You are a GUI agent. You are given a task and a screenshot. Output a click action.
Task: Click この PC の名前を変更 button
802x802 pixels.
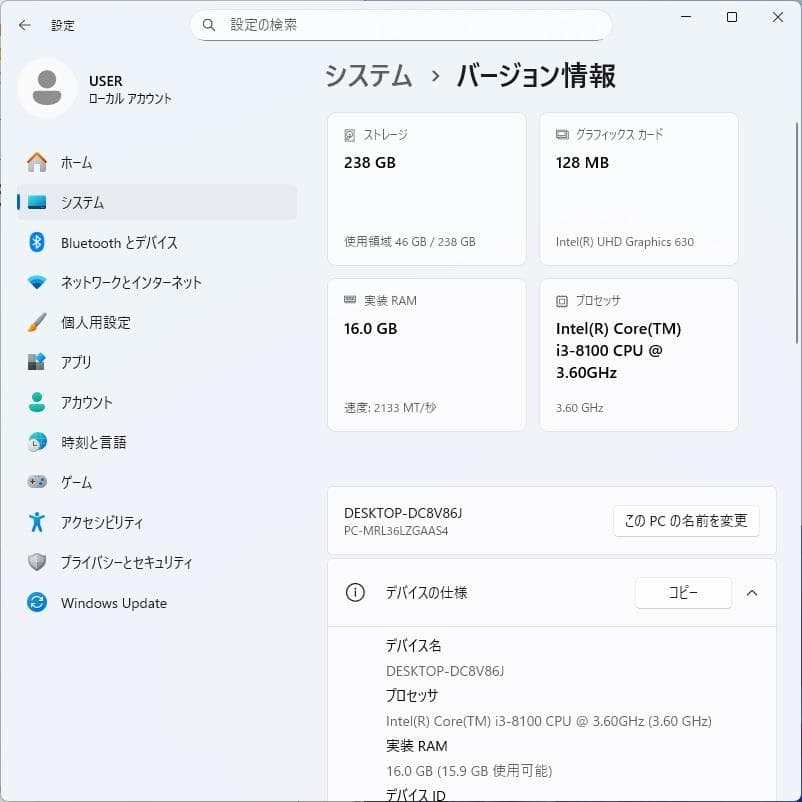tap(686, 521)
